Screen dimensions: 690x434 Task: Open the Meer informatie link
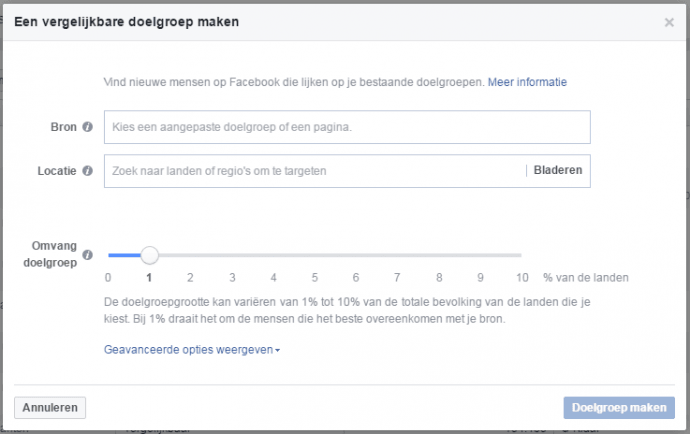527,81
